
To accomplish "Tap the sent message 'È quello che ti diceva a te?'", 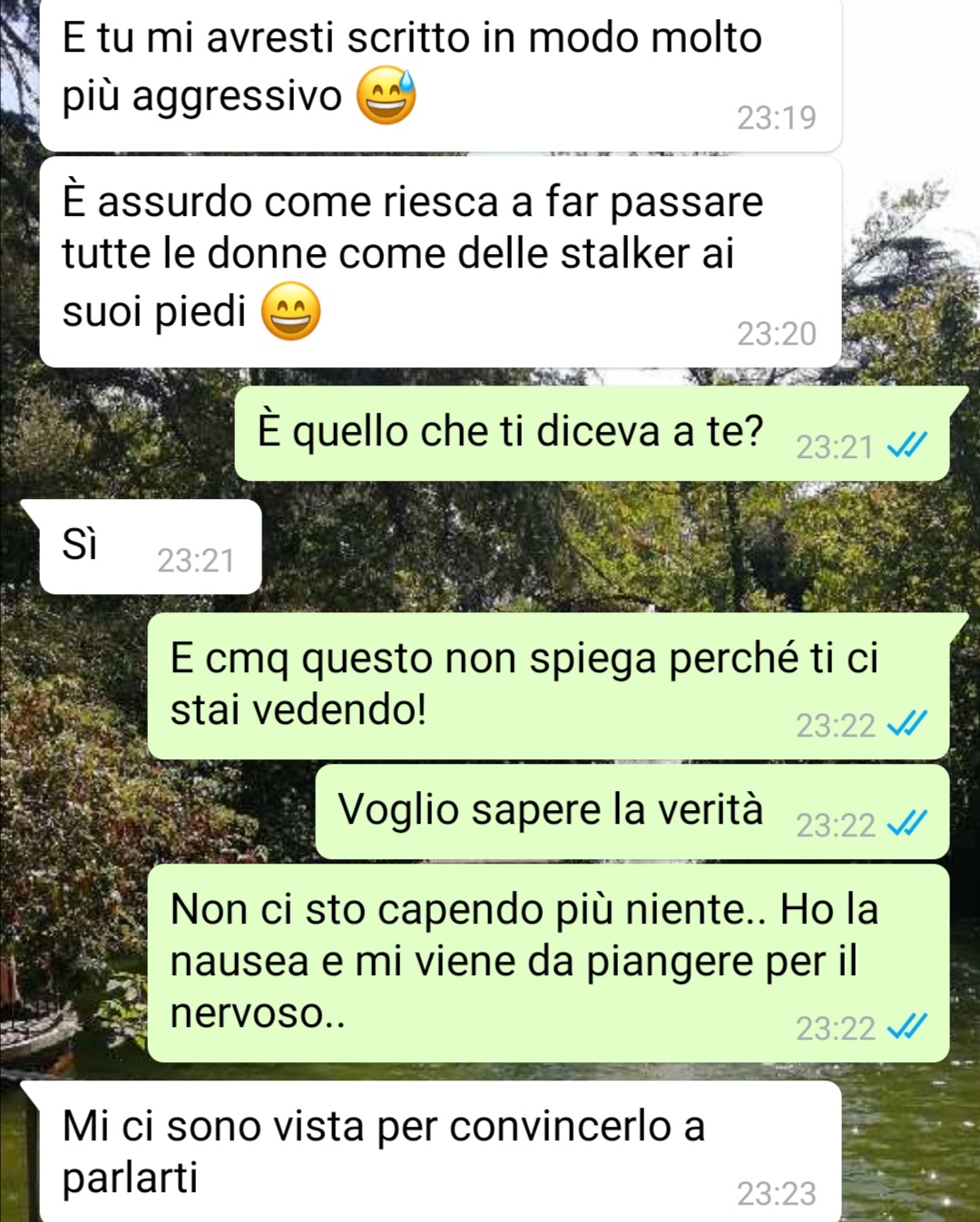I will (x=592, y=433).
